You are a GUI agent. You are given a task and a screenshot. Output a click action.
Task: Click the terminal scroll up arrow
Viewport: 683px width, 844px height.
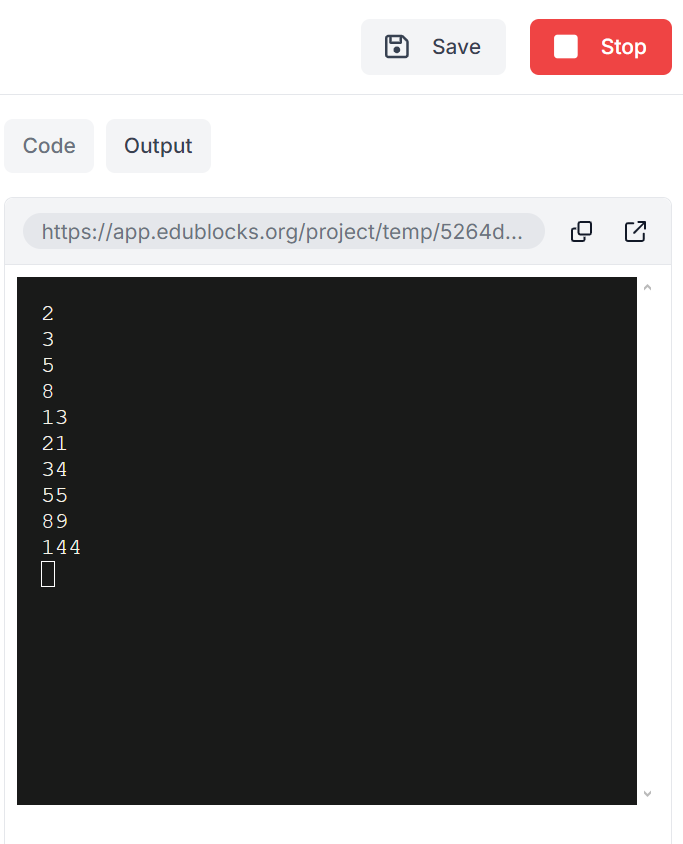(x=647, y=288)
